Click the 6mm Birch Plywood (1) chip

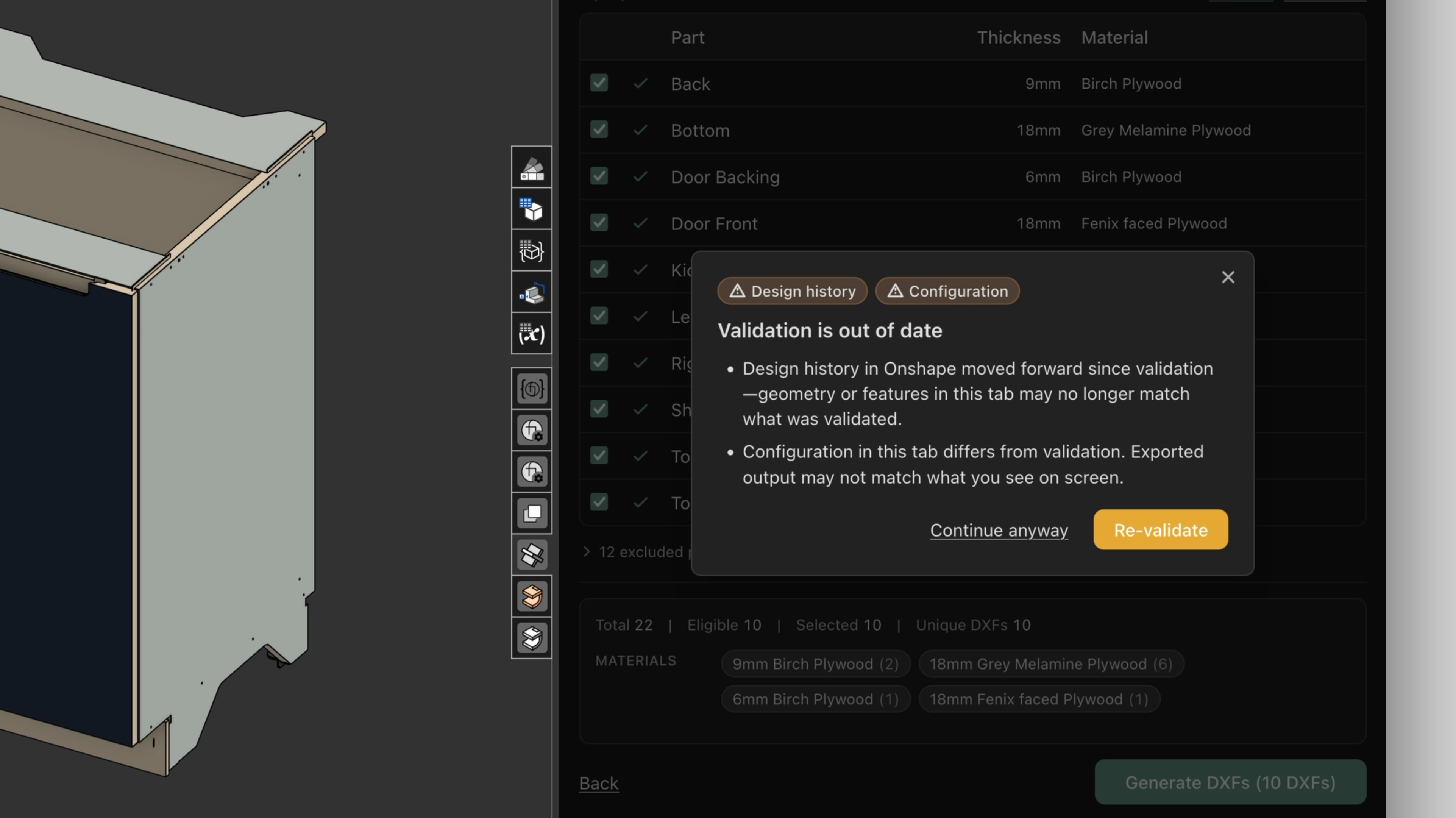tap(815, 699)
